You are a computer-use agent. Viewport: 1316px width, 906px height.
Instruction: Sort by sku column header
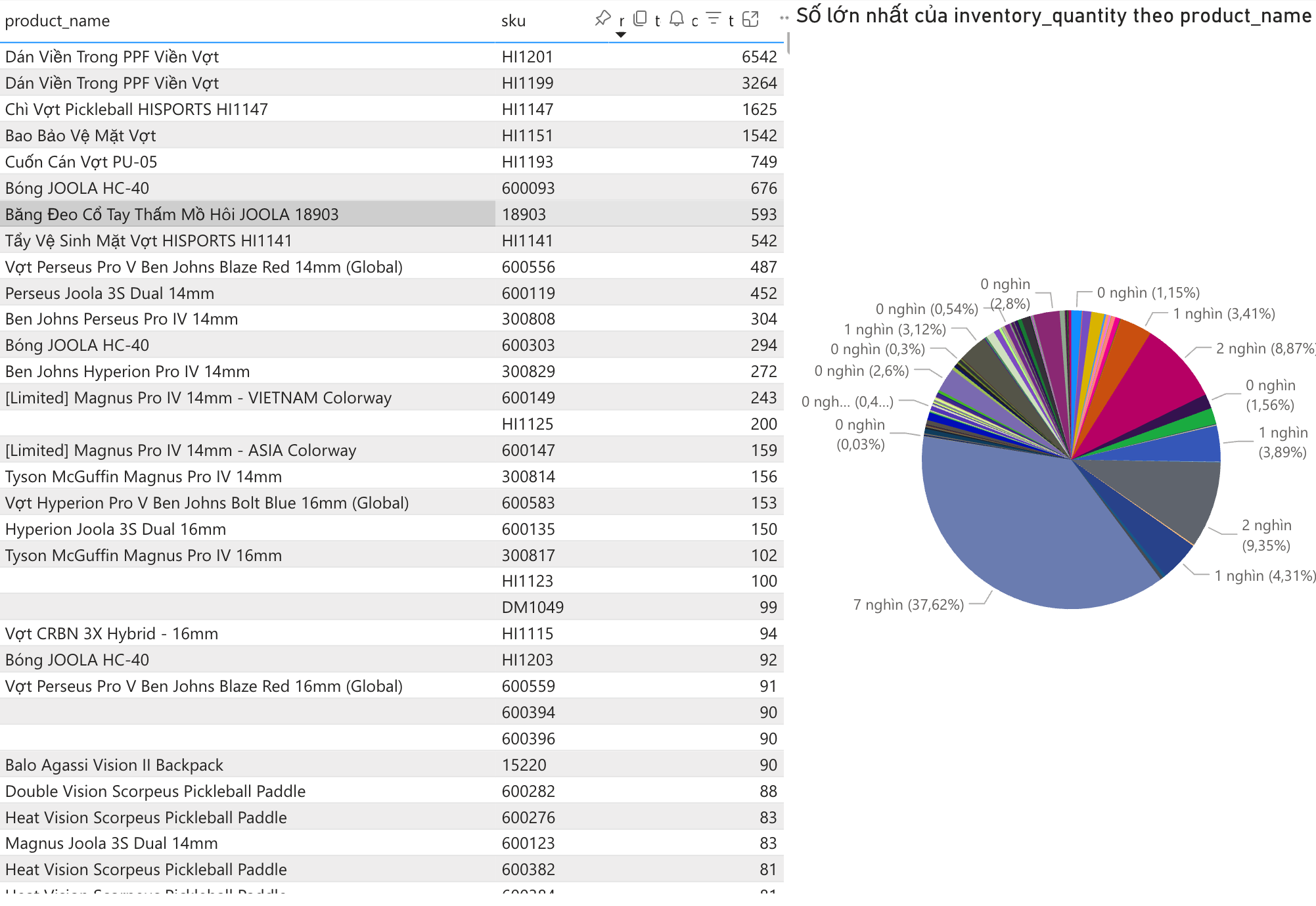click(x=513, y=20)
